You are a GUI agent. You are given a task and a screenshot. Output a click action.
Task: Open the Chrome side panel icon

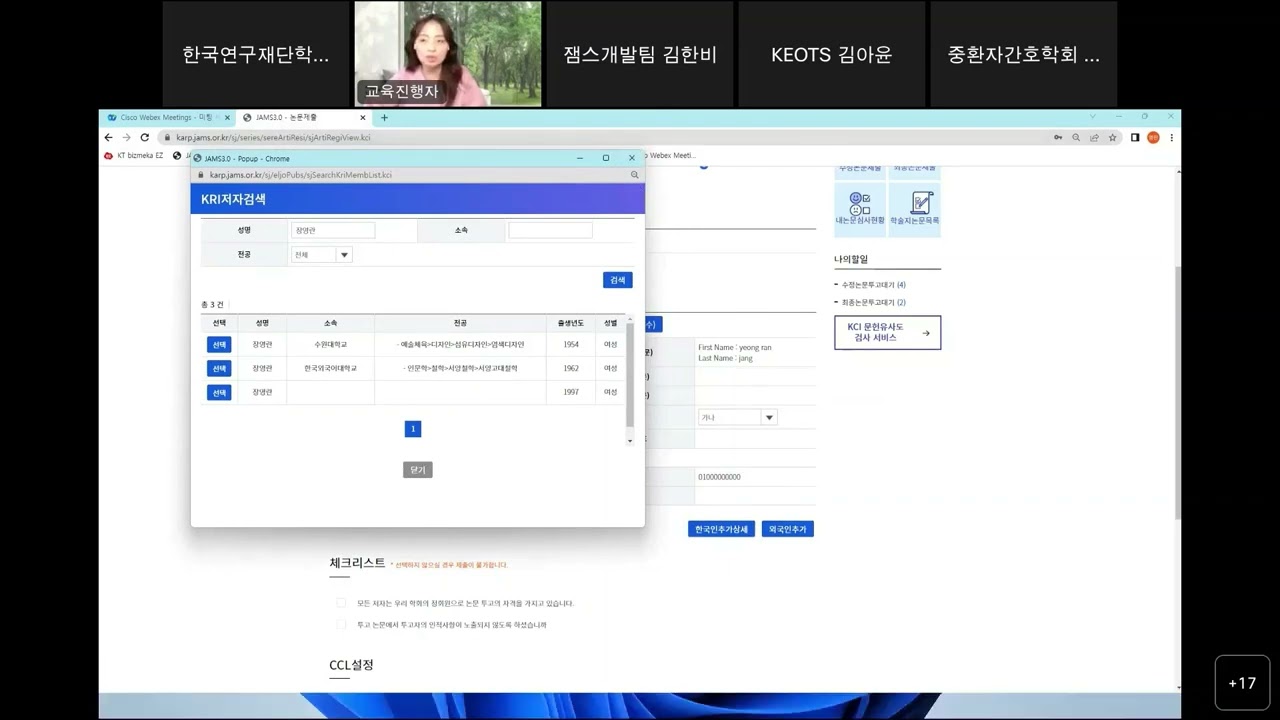tap(1135, 138)
